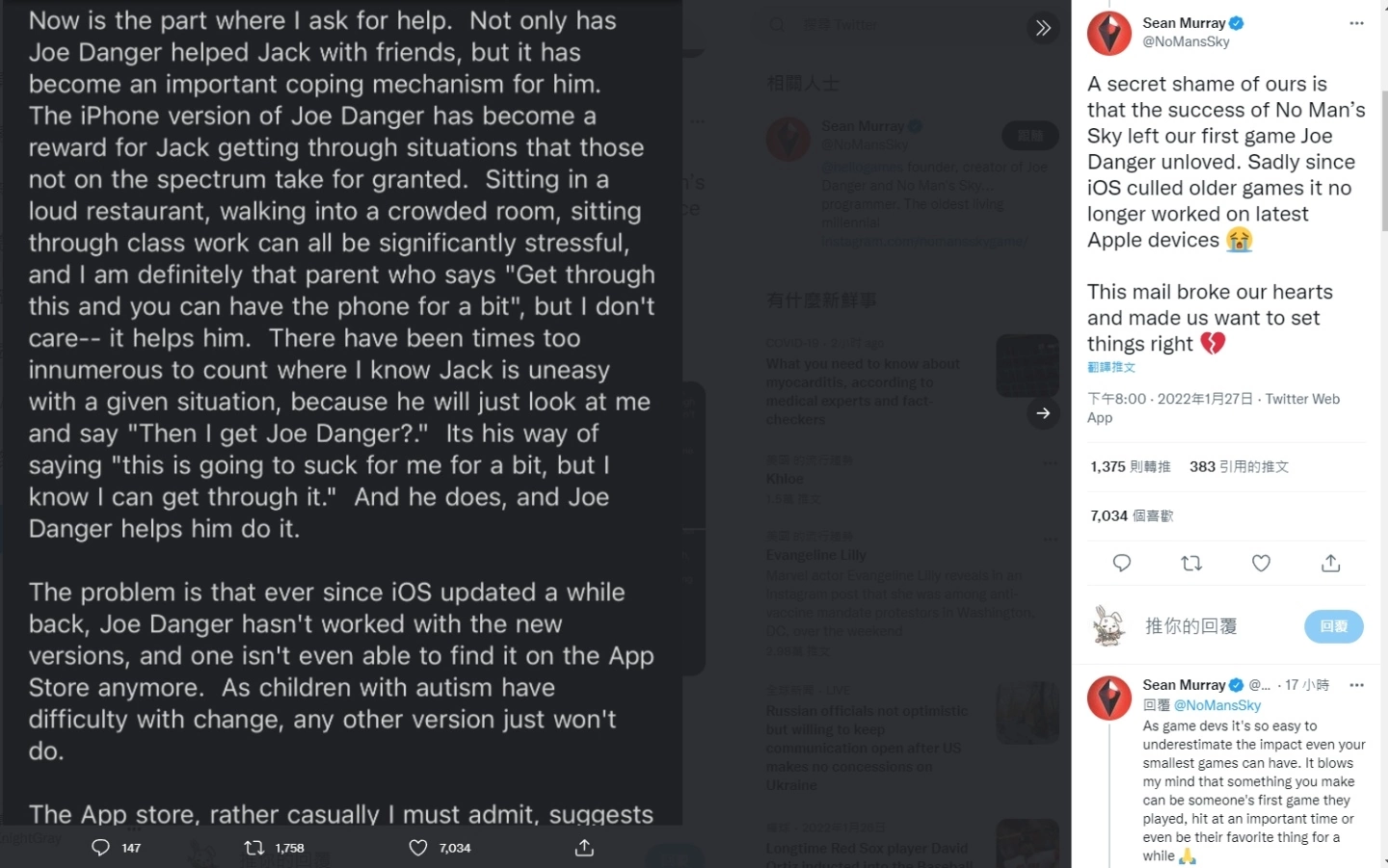Like the tweet with the sidebar heart icon
Image resolution: width=1388 pixels, height=868 pixels.
[1261, 564]
